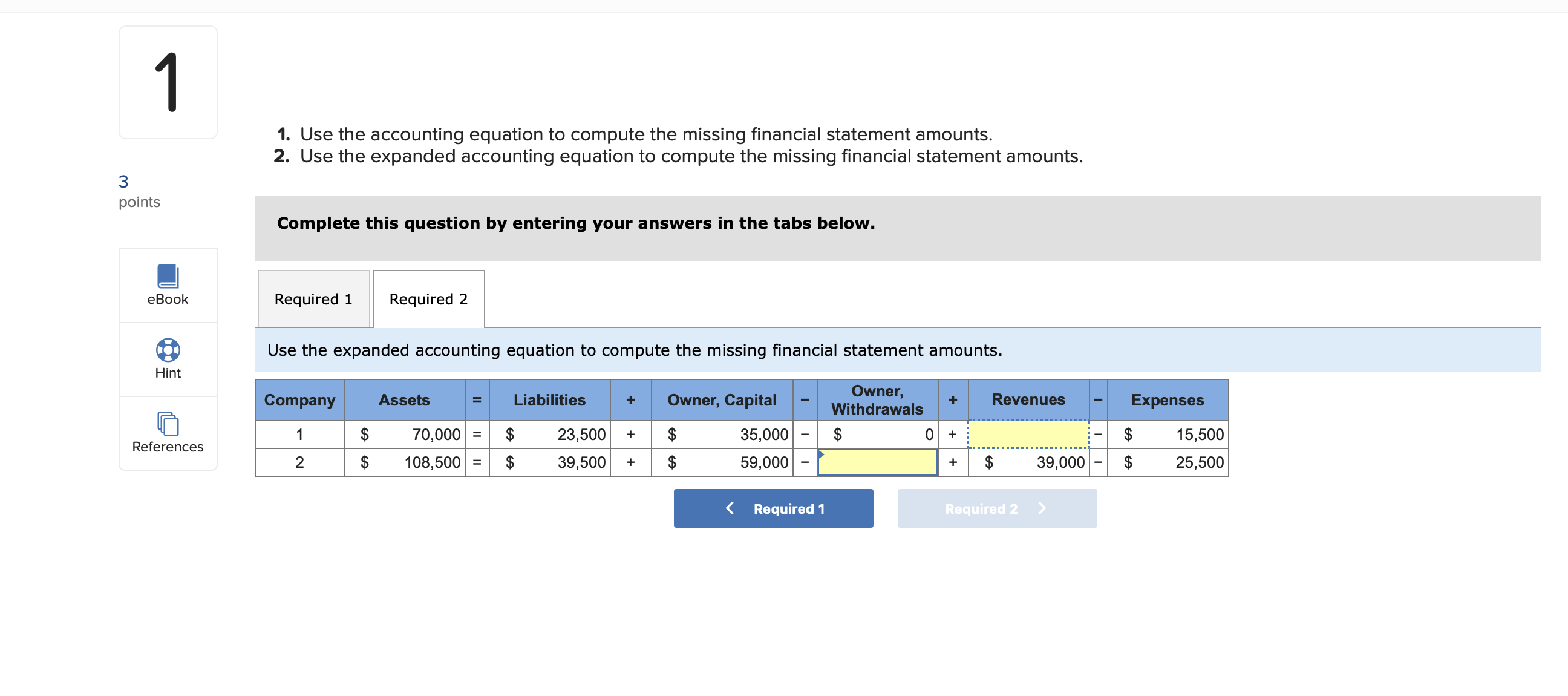
Task: Click the 3 points label
Action: click(x=138, y=191)
